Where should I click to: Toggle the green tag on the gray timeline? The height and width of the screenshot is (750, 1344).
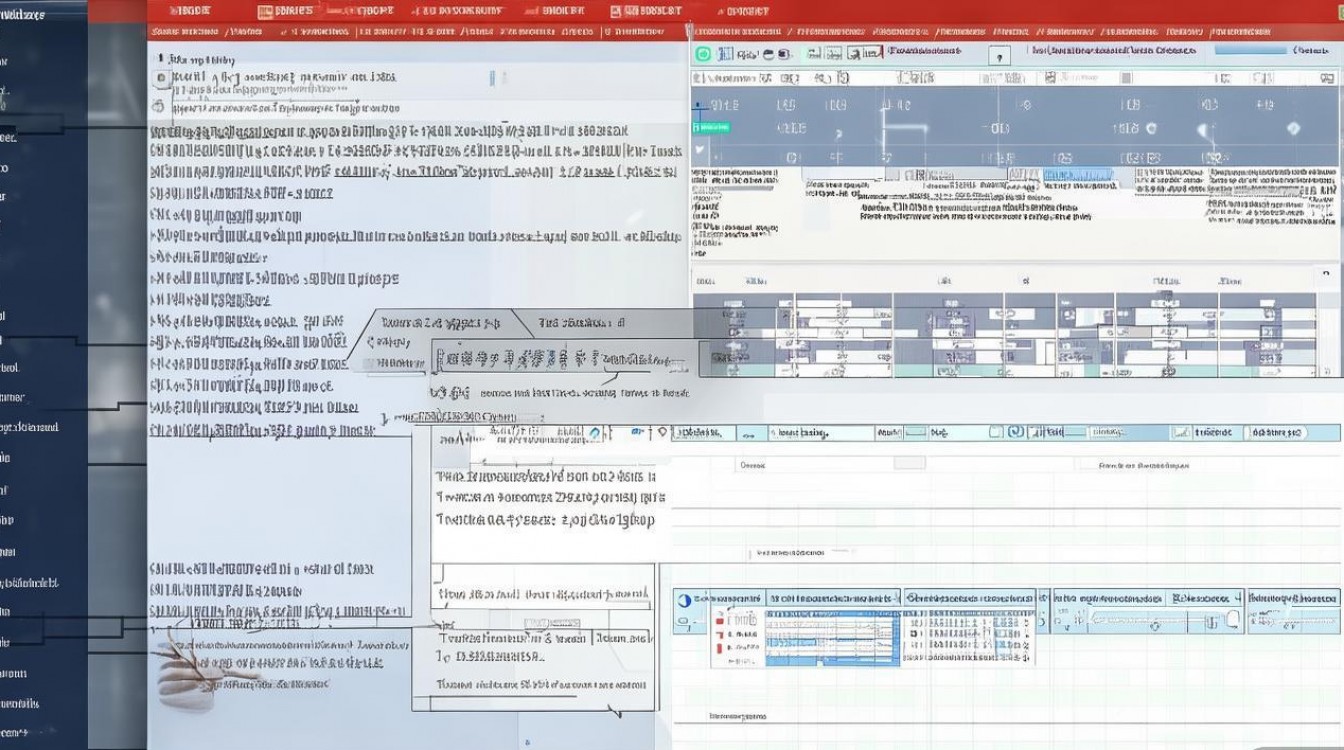coord(711,127)
